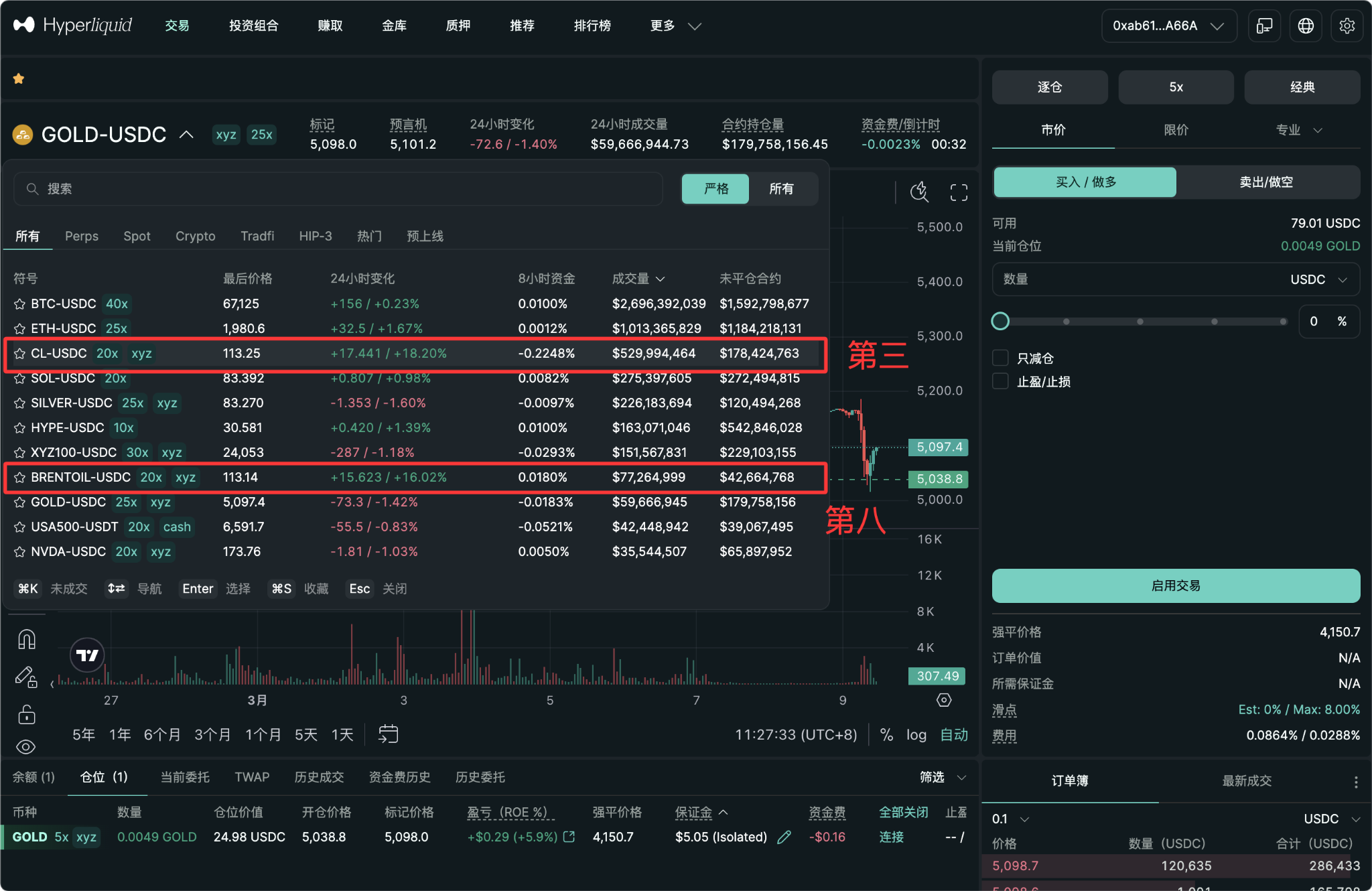Collapse the GOLD-USDC pair selector chevron
The image size is (1372, 891).
click(186, 134)
